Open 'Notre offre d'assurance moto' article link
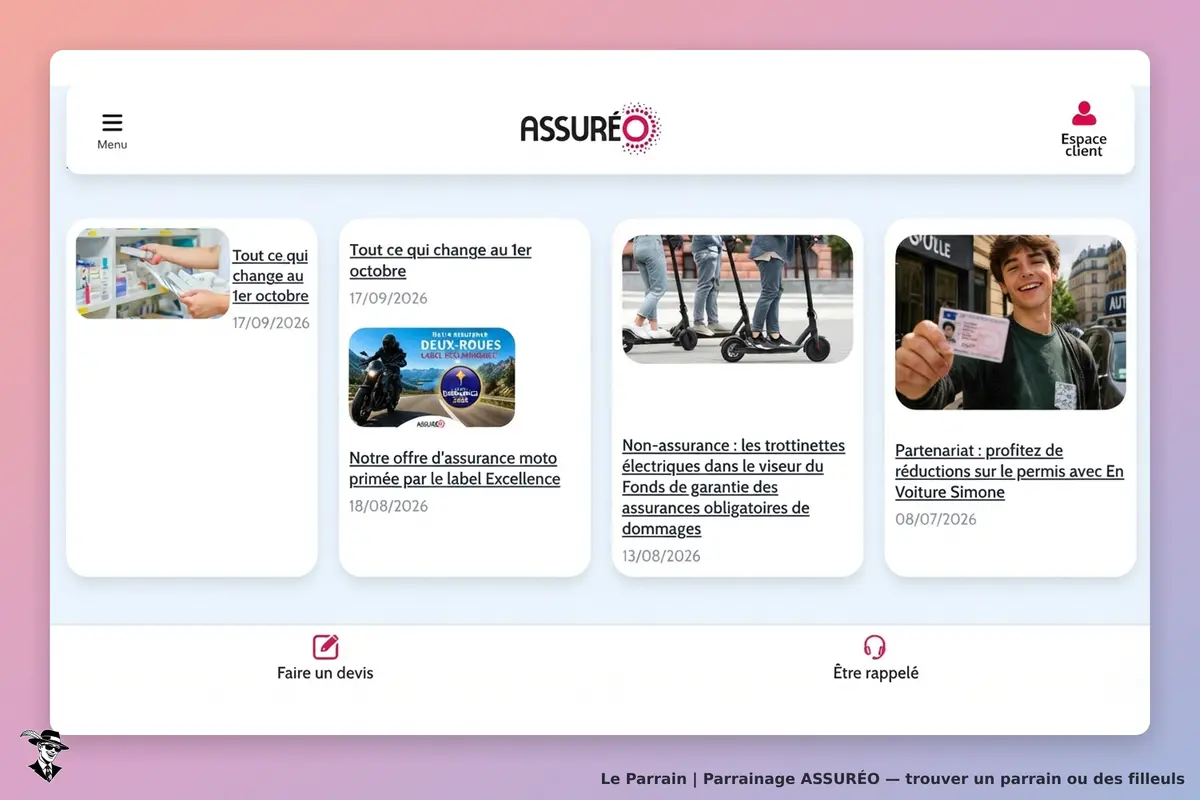This screenshot has width=1200, height=800. 455,469
